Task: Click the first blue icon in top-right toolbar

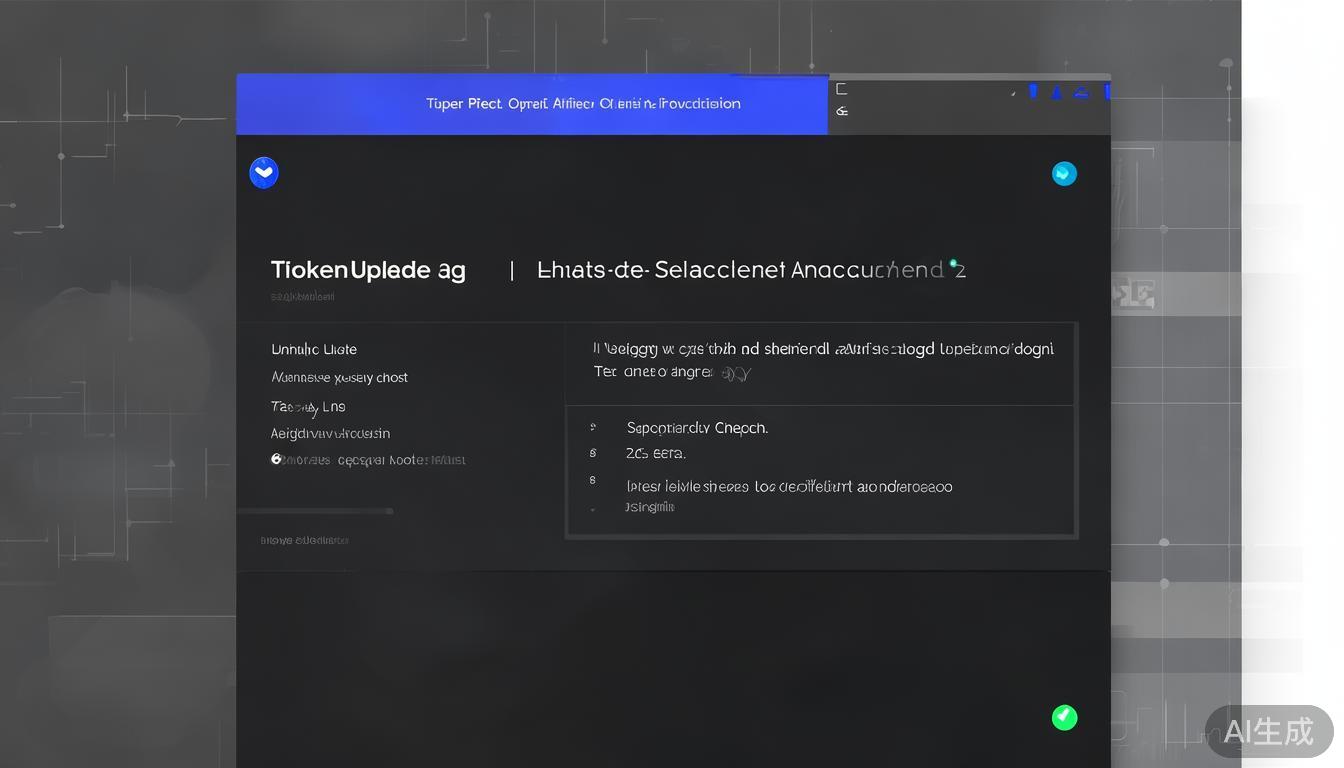Action: [x=1033, y=92]
